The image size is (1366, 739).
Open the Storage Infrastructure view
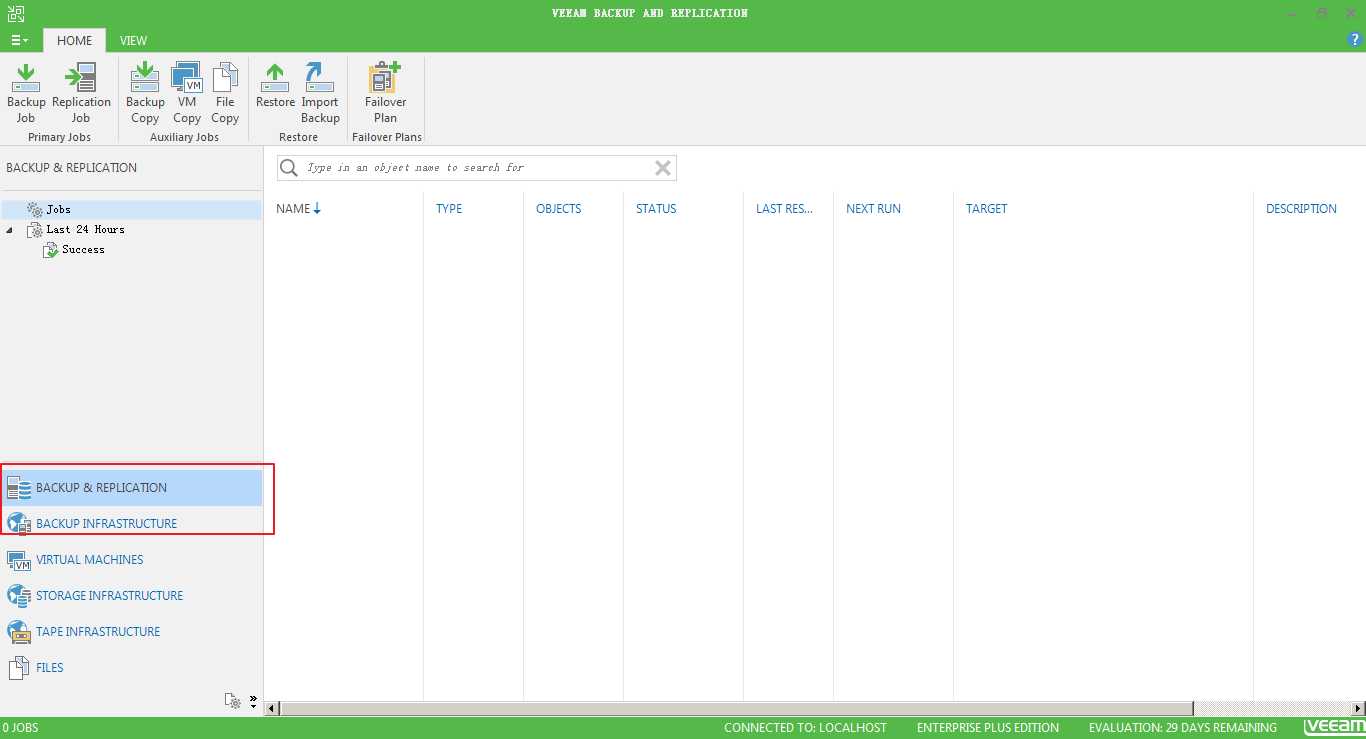point(132,596)
